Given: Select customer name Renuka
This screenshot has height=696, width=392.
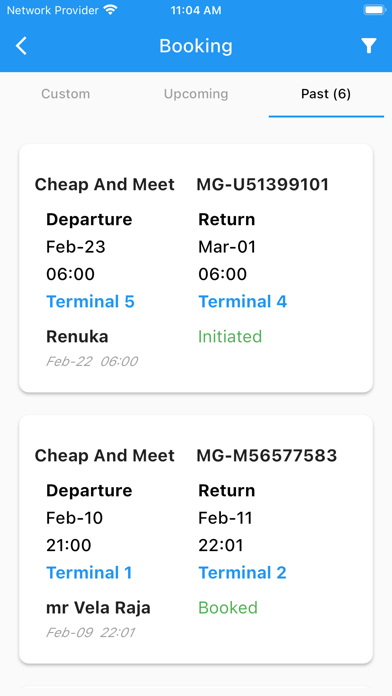Looking at the screenshot, I should pyautogui.click(x=77, y=337).
